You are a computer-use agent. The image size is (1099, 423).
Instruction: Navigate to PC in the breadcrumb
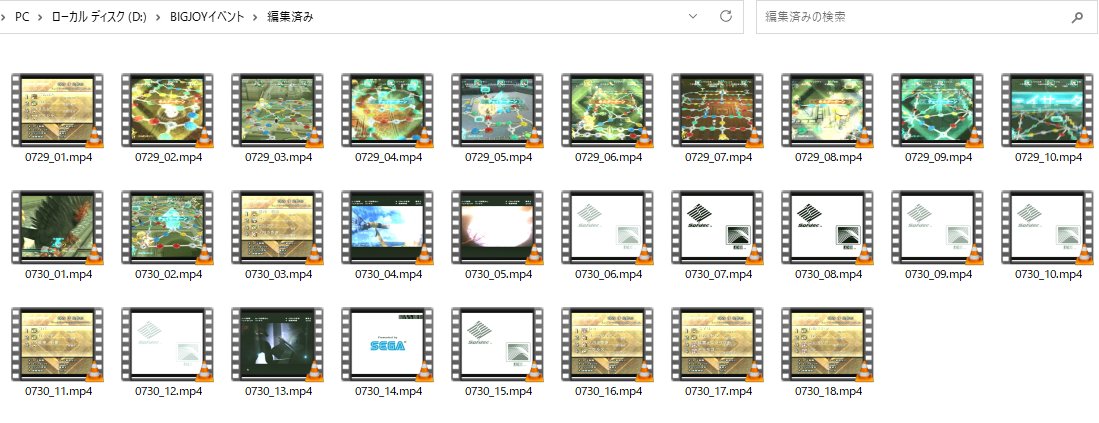[x=22, y=18]
